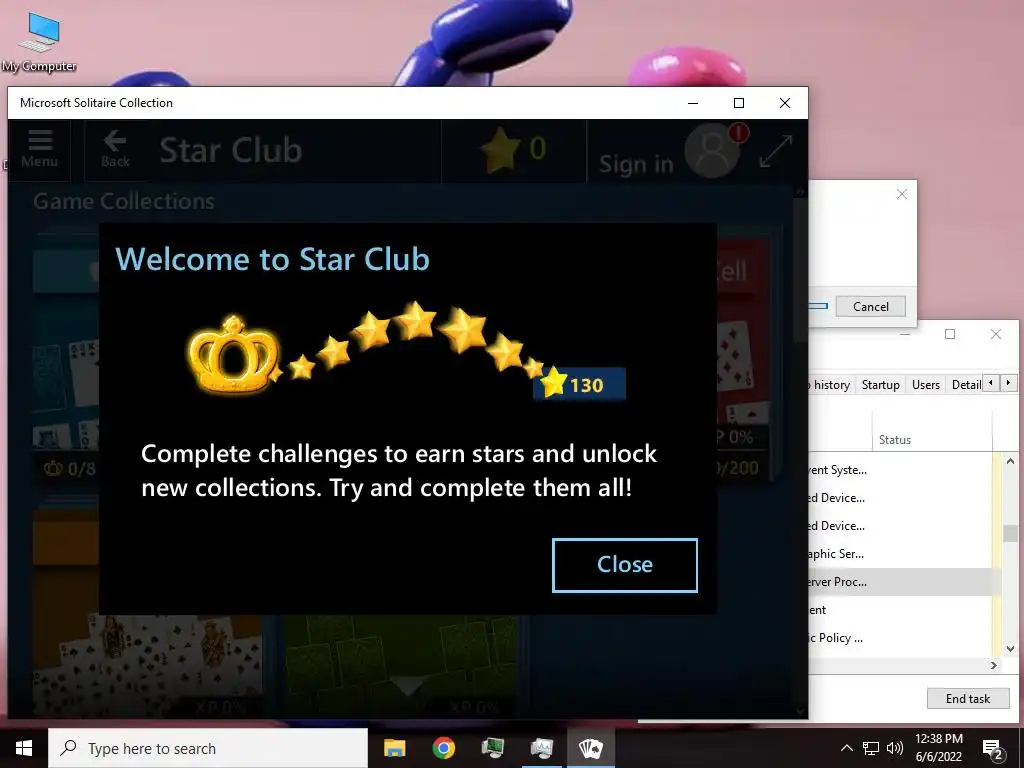
Task: Open the notification center icon
Action: (993, 749)
